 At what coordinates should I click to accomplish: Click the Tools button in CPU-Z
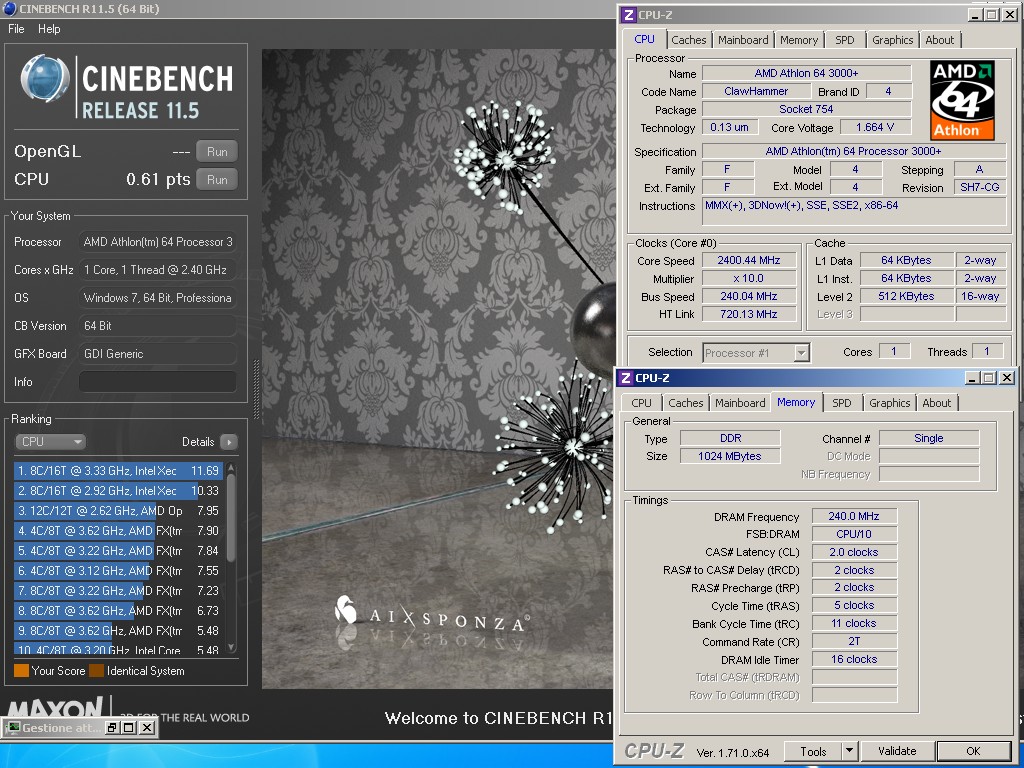813,752
